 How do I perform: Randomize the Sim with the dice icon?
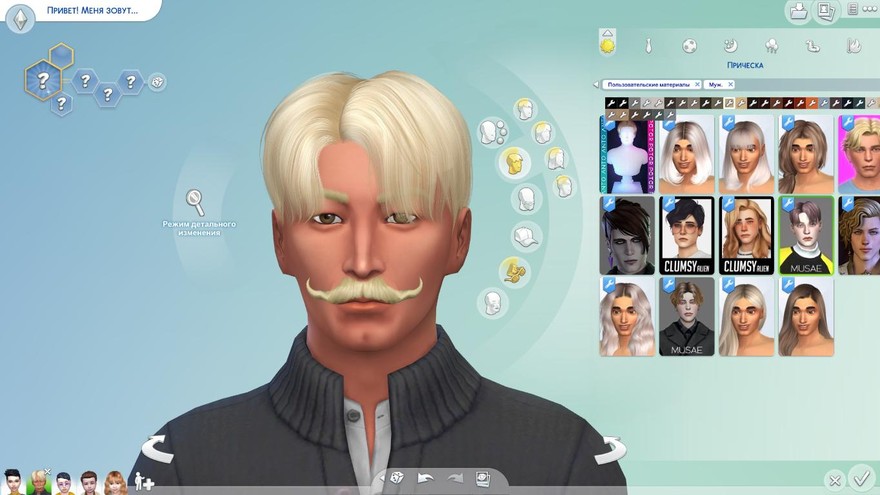(397, 479)
